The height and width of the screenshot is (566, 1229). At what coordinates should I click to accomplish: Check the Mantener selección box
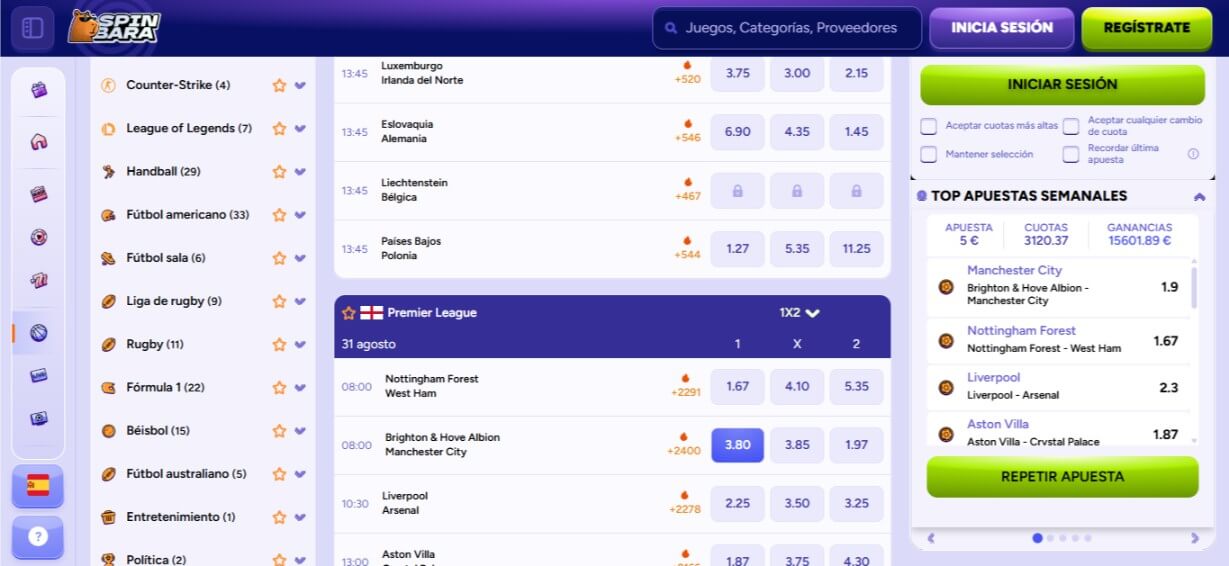[929, 154]
